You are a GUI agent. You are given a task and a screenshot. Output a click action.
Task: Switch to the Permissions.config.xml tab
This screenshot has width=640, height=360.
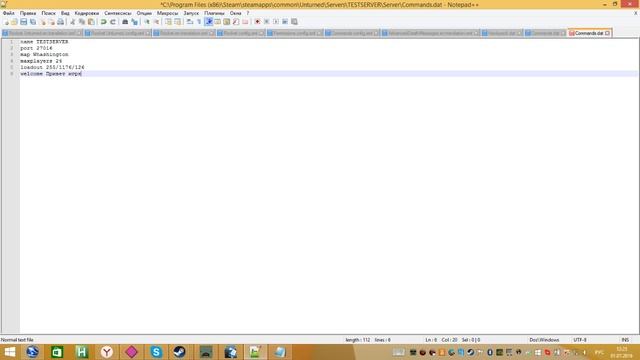tap(295, 33)
